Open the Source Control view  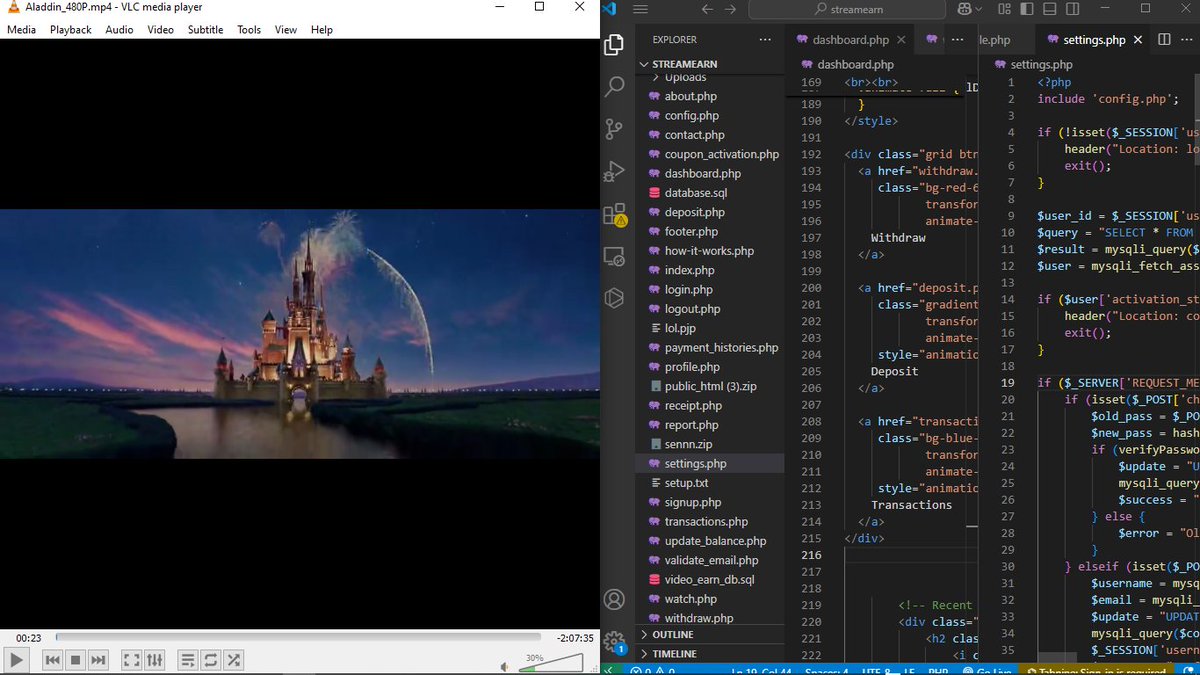tap(615, 129)
